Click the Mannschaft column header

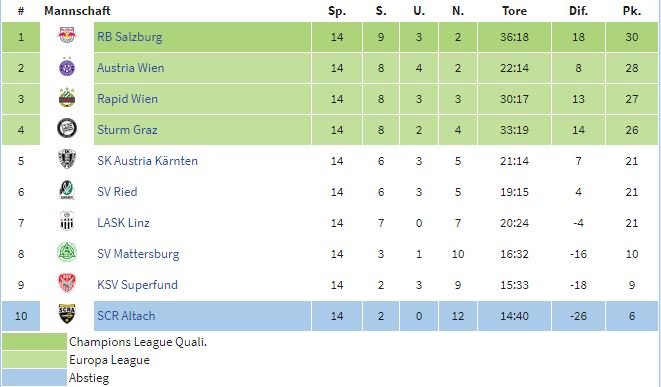(x=77, y=11)
